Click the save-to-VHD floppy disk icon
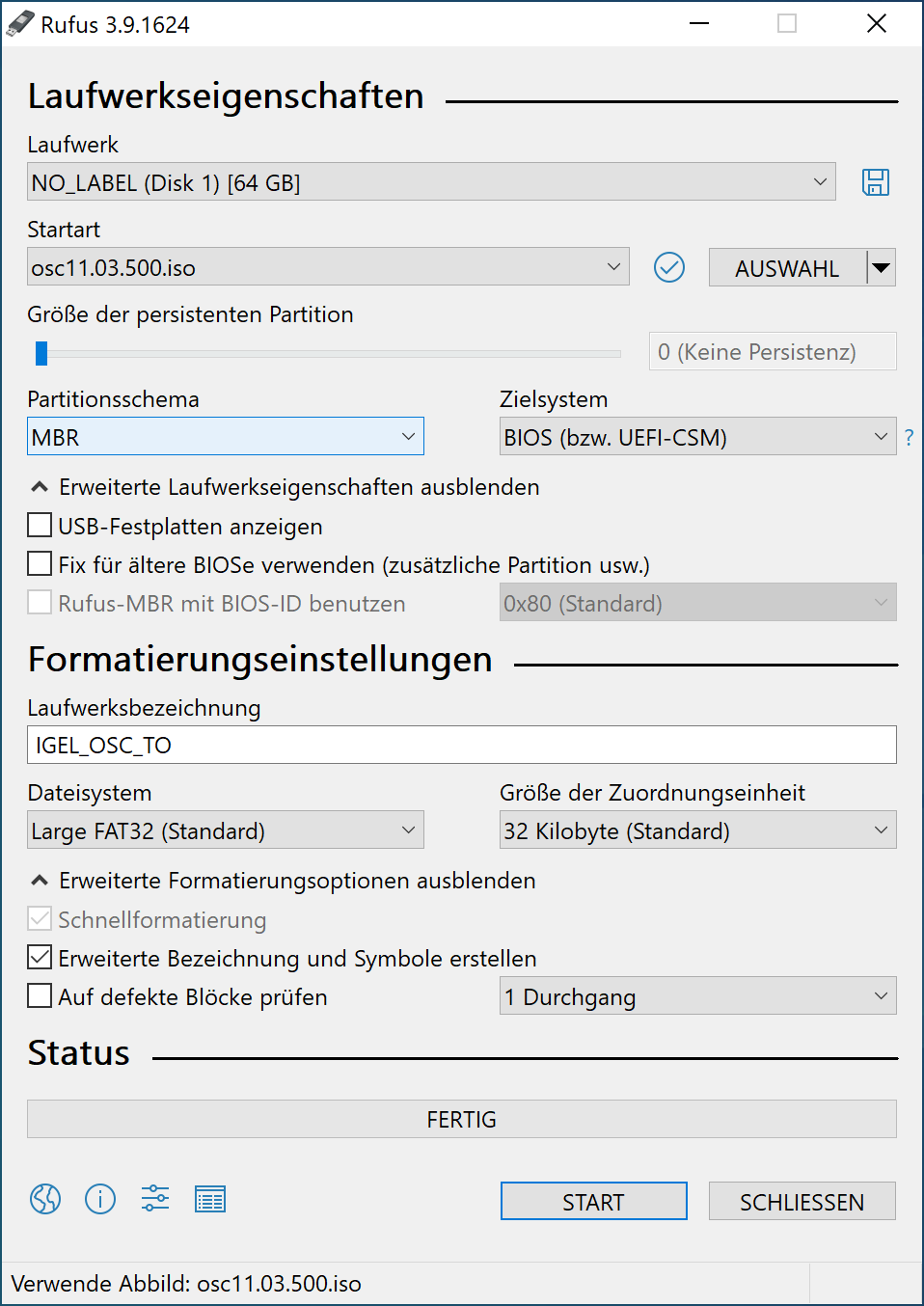 tap(875, 181)
